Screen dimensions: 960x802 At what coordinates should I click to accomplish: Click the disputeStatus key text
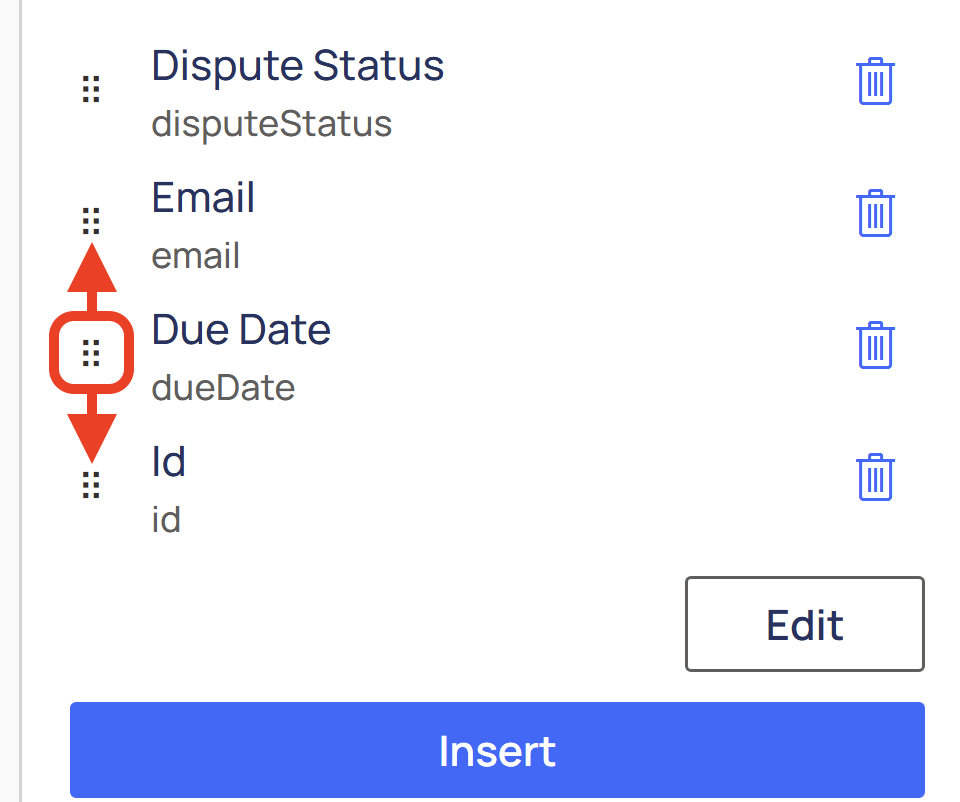[x=271, y=124]
